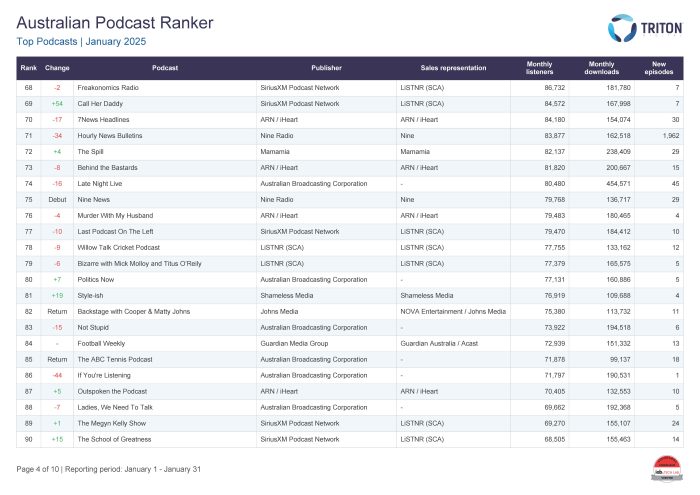Click the Monthly listeners column header
Image resolution: width=700 pixels, height=495 pixels.
[539, 68]
